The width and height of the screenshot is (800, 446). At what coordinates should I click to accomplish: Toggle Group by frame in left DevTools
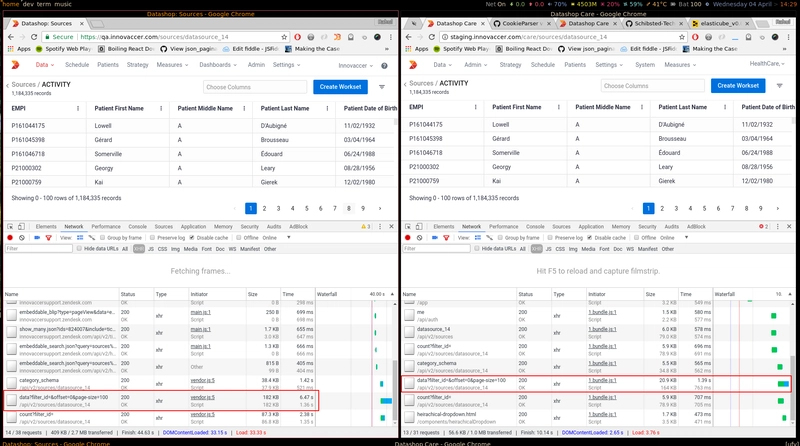103,238
